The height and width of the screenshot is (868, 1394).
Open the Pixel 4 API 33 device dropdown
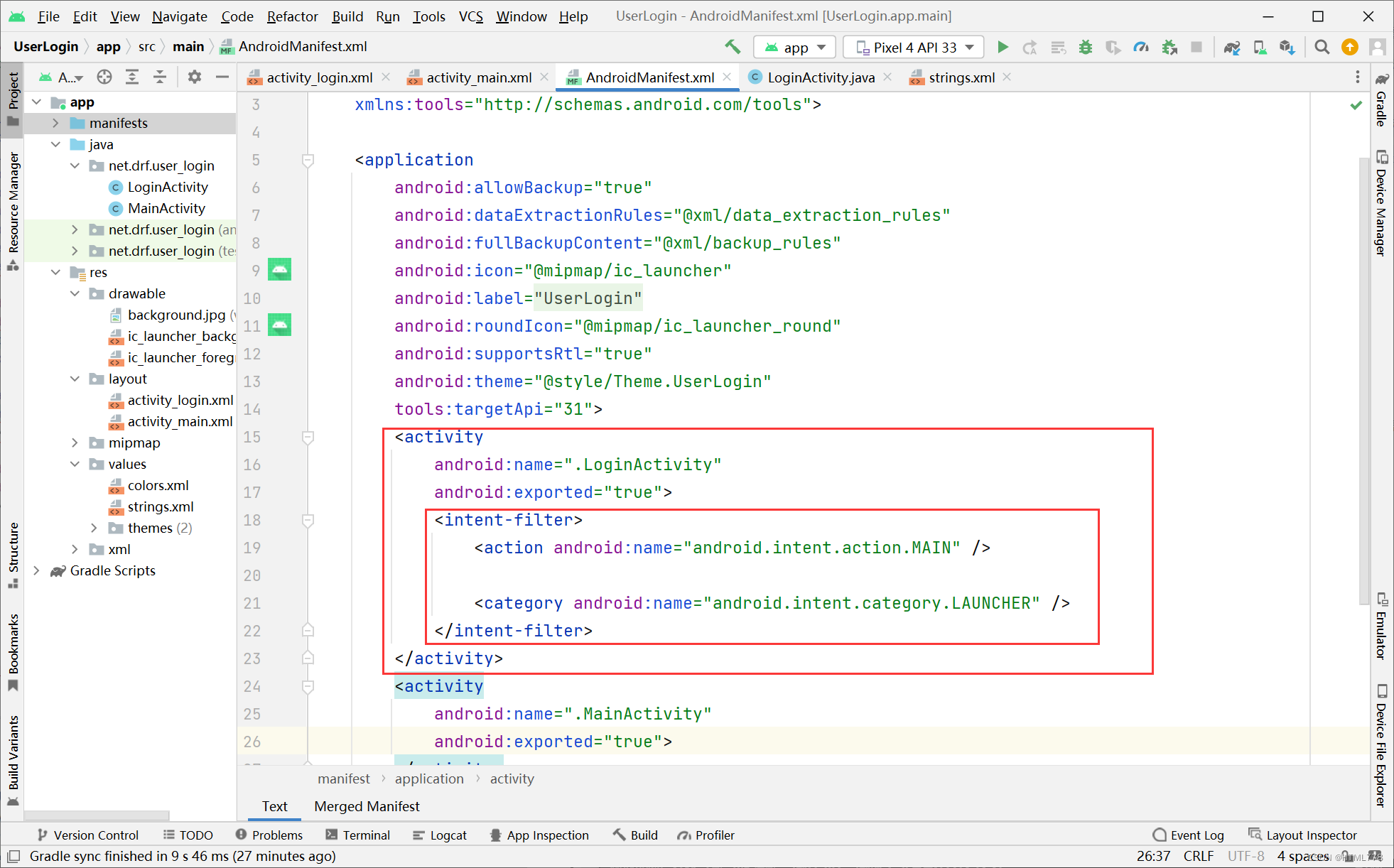point(914,47)
